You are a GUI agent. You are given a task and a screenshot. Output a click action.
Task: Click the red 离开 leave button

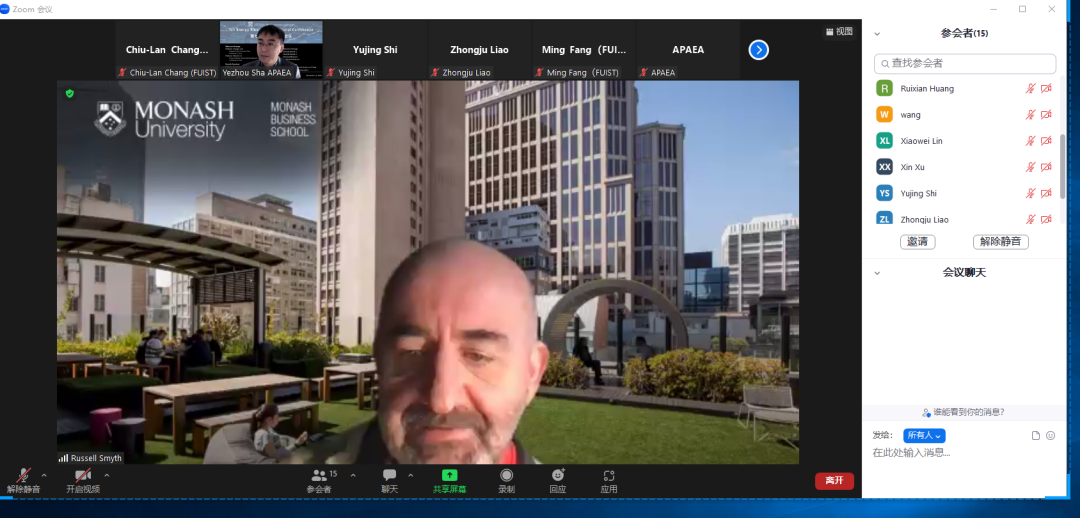pyautogui.click(x=834, y=481)
